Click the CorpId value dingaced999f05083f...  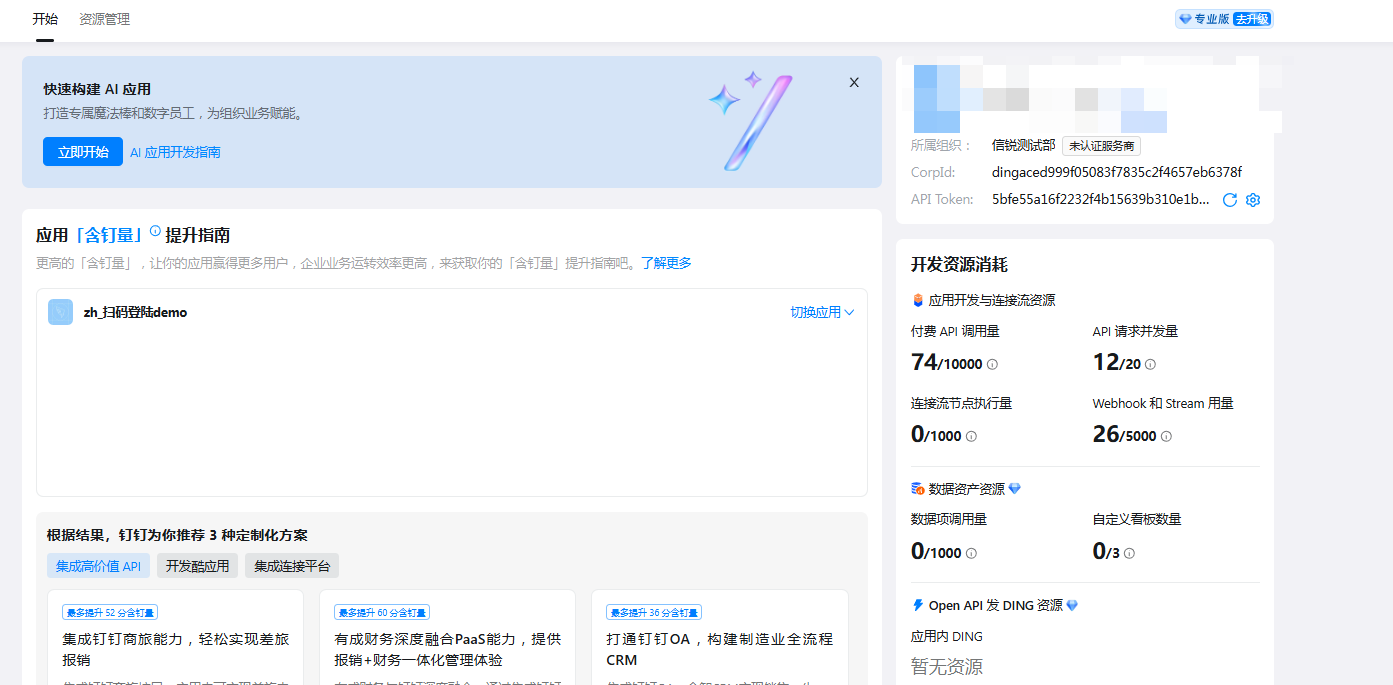click(1117, 172)
